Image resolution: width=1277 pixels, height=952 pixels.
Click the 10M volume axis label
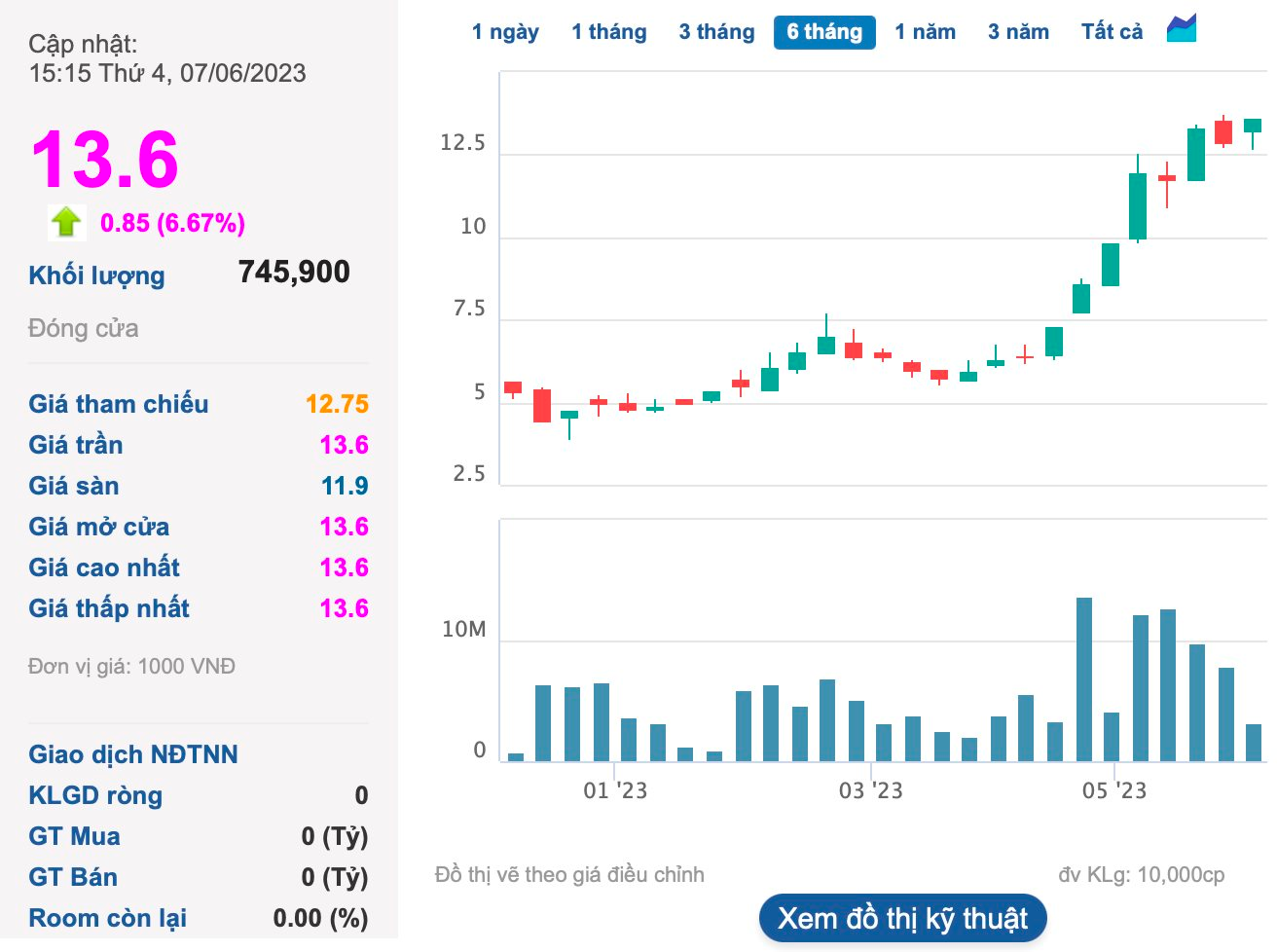pyautogui.click(x=463, y=630)
